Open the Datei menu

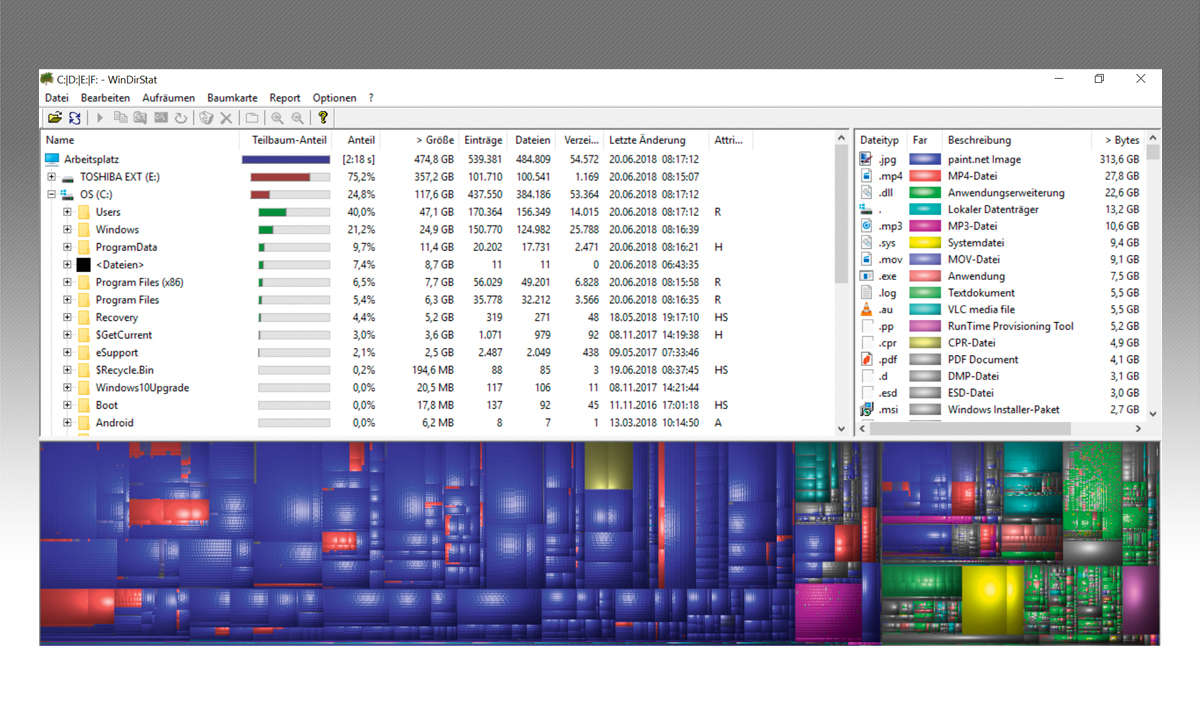coord(57,98)
